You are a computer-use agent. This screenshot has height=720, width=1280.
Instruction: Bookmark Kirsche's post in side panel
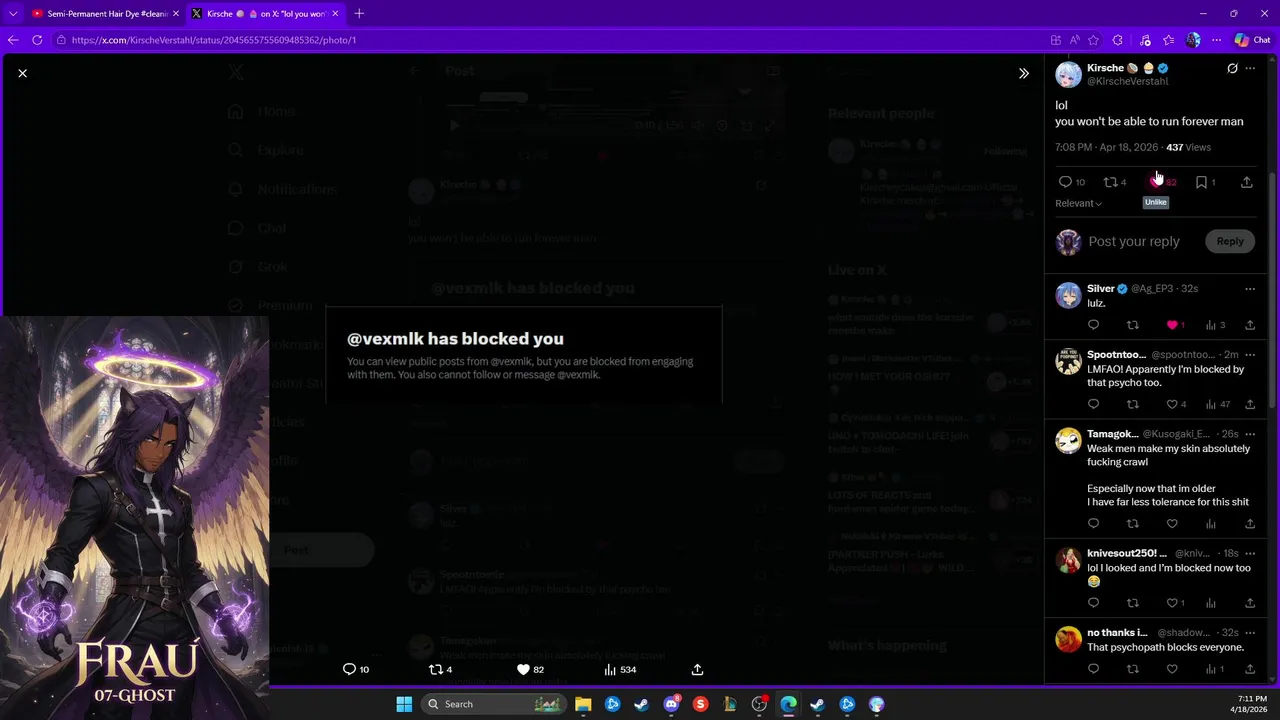1205,182
